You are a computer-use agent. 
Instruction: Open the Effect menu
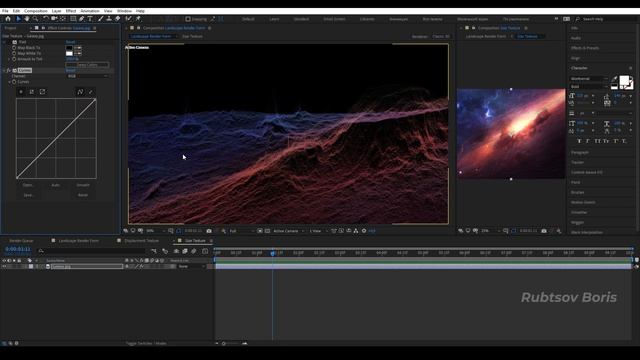point(71,11)
